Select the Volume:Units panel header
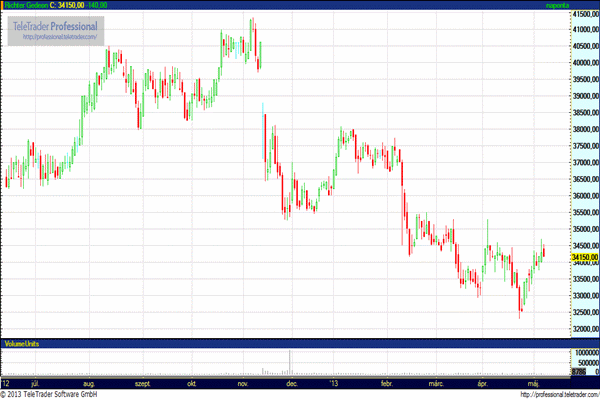600x400 pixels. (25, 344)
